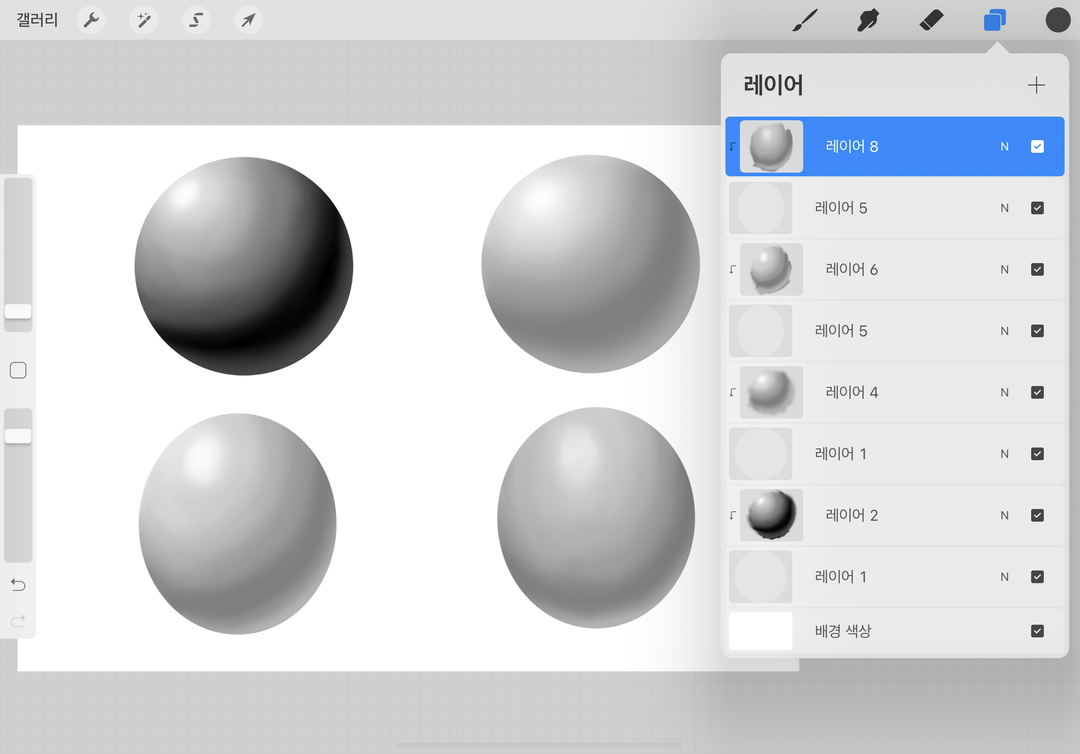Add a new layer with plus button

tap(1036, 86)
